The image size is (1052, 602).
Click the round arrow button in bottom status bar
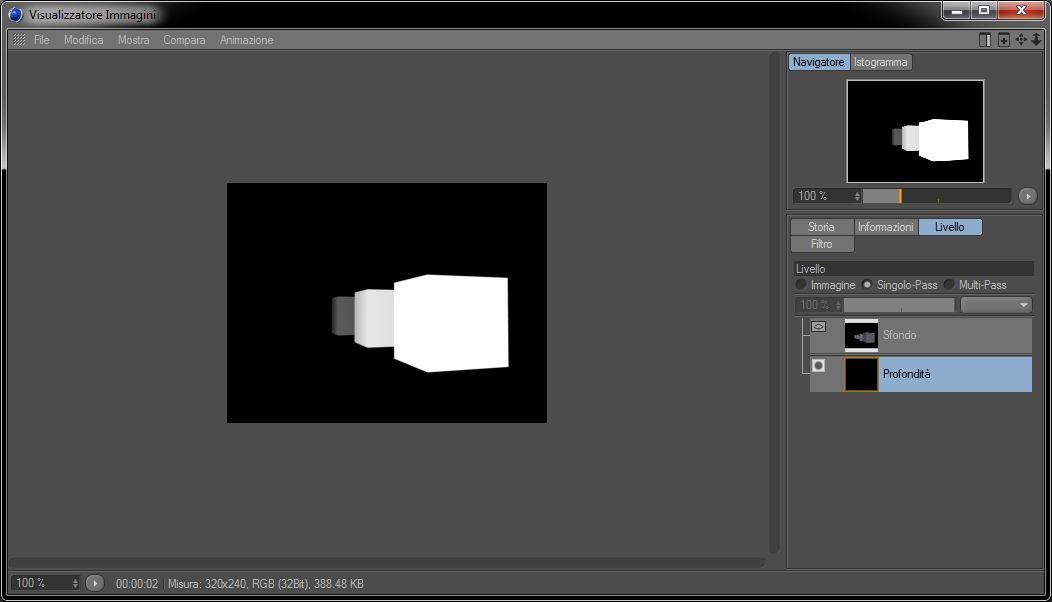point(95,583)
